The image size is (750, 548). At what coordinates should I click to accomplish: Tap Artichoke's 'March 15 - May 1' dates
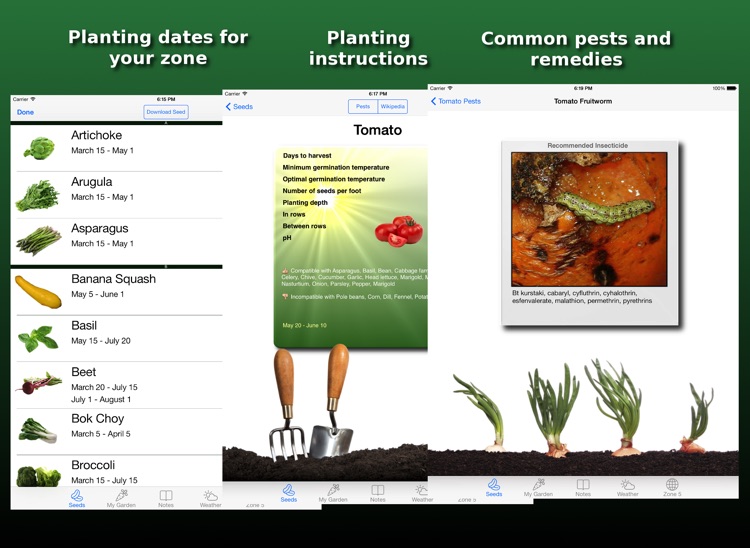102,150
